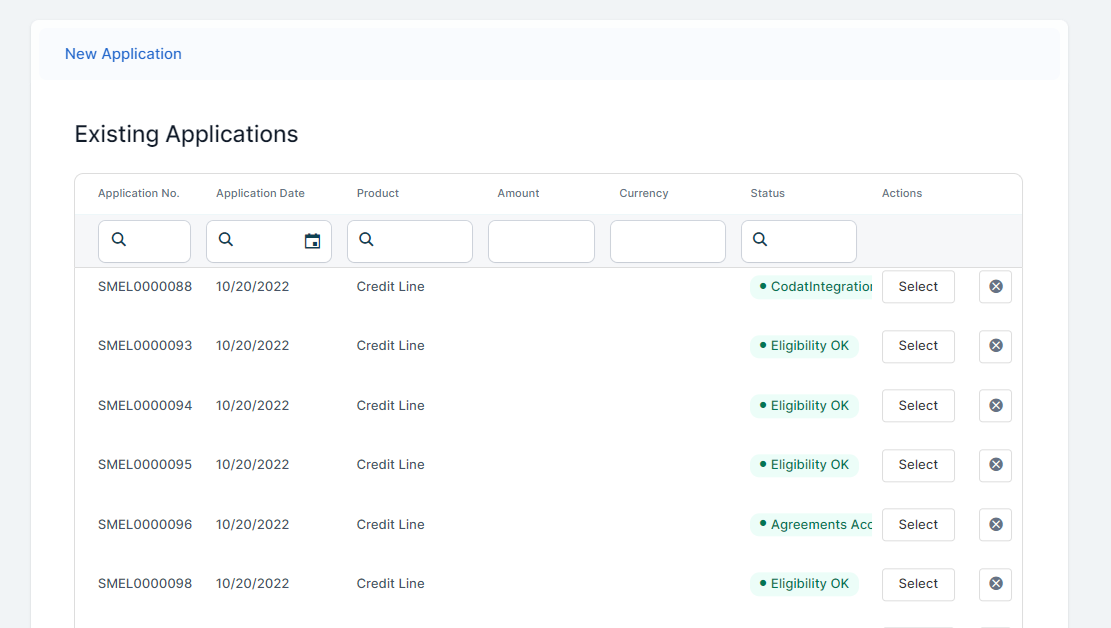Image resolution: width=1111 pixels, height=628 pixels.
Task: Open the New Application link
Action: click(x=123, y=54)
